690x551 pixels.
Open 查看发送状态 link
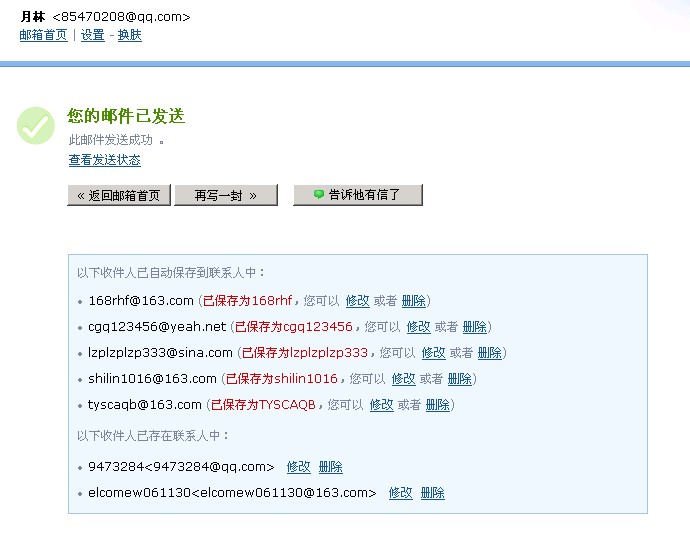[x=104, y=160]
